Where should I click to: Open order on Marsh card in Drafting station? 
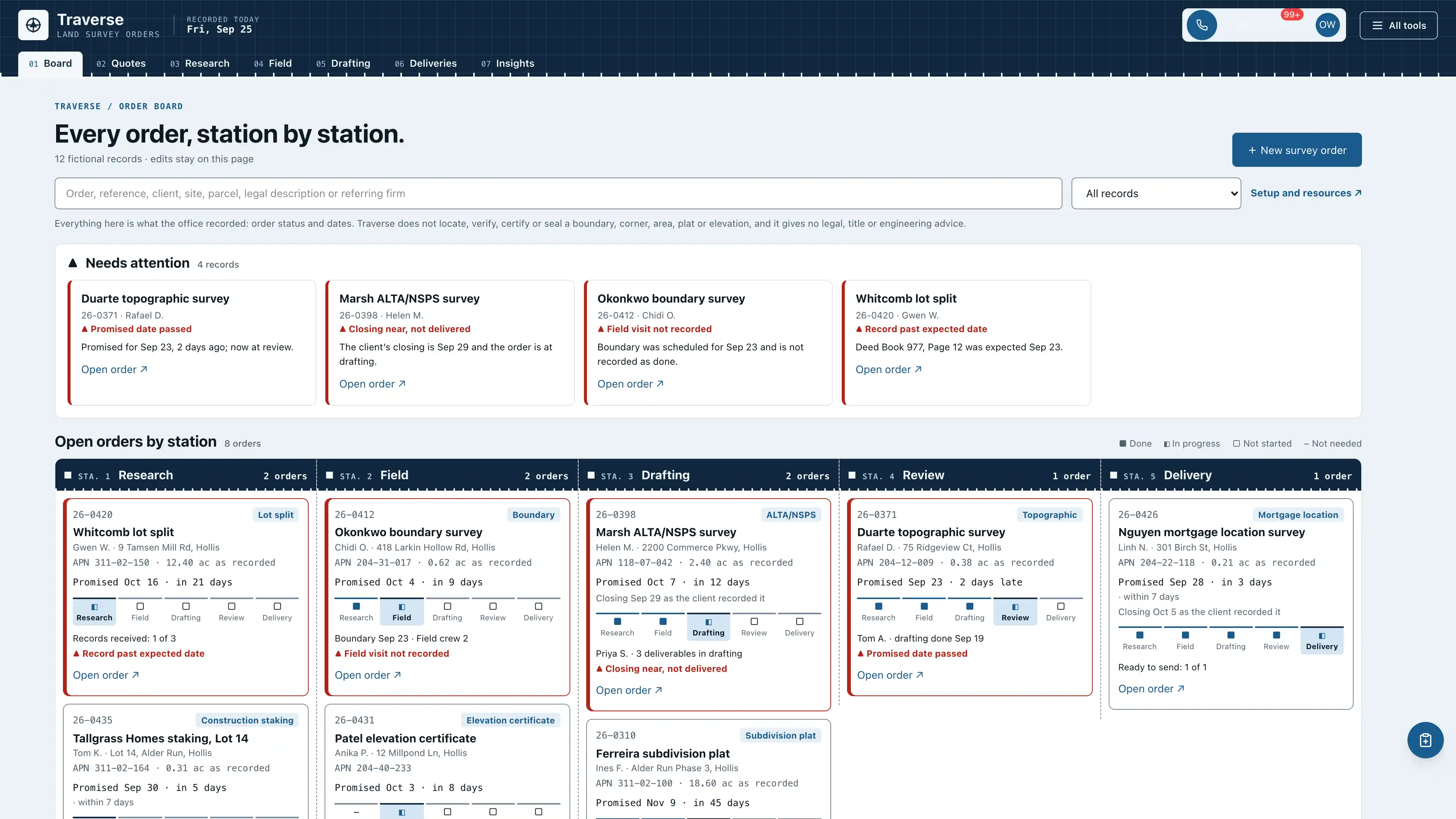[x=629, y=690]
